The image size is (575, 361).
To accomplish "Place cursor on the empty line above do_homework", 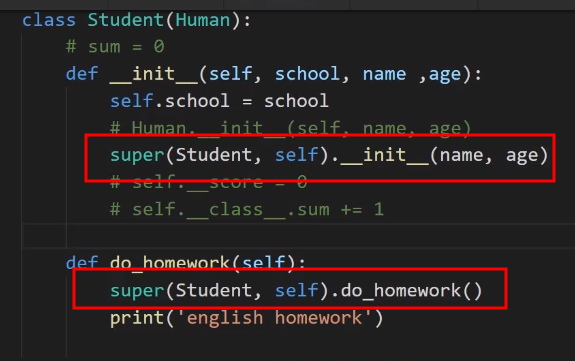I will (299, 236).
